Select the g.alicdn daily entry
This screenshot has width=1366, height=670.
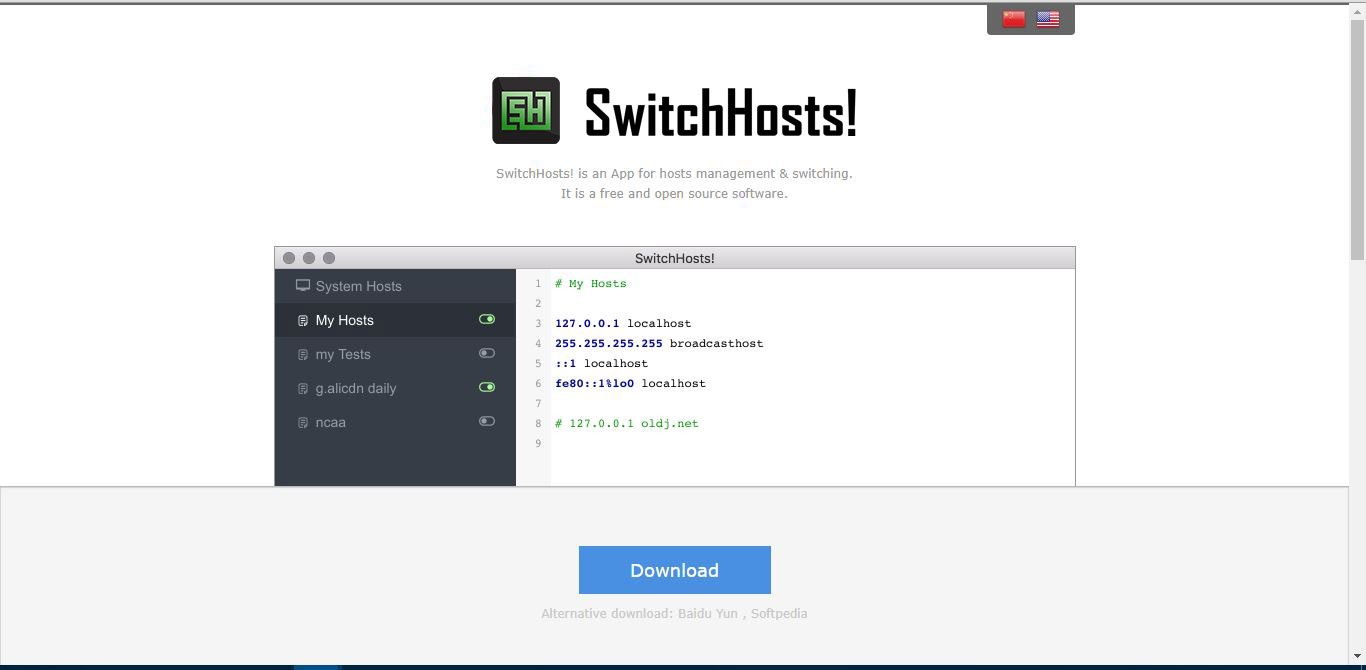[395, 388]
